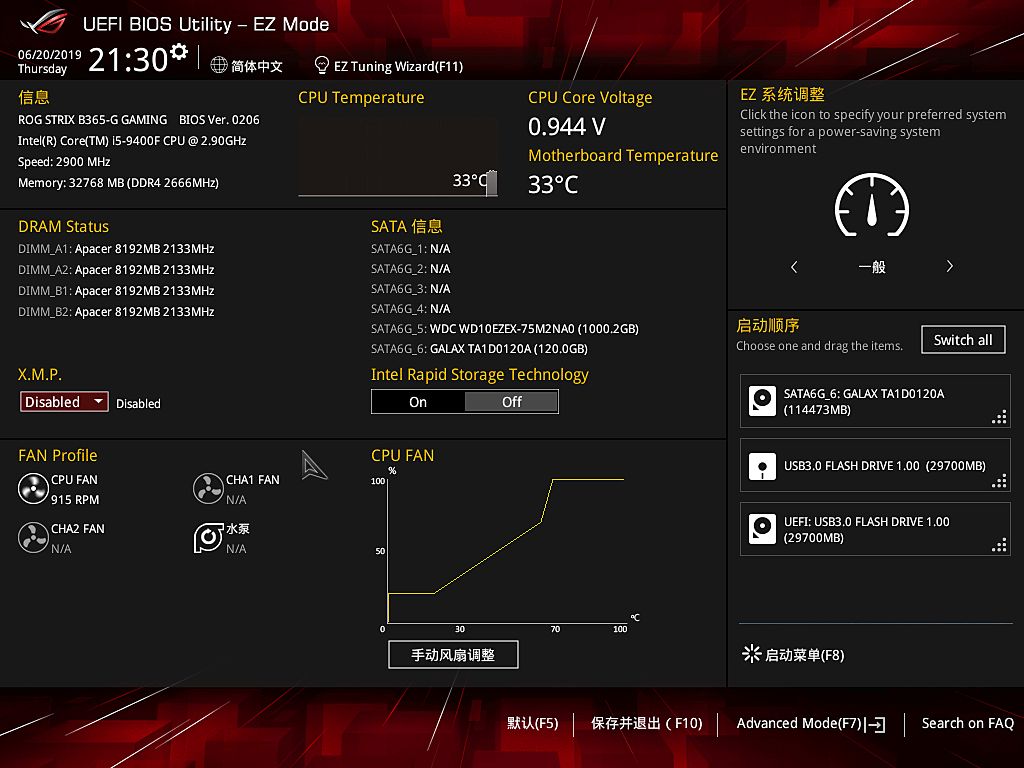Select next EZ tuning mode with right chevron
This screenshot has height=768, width=1024.
click(950, 266)
